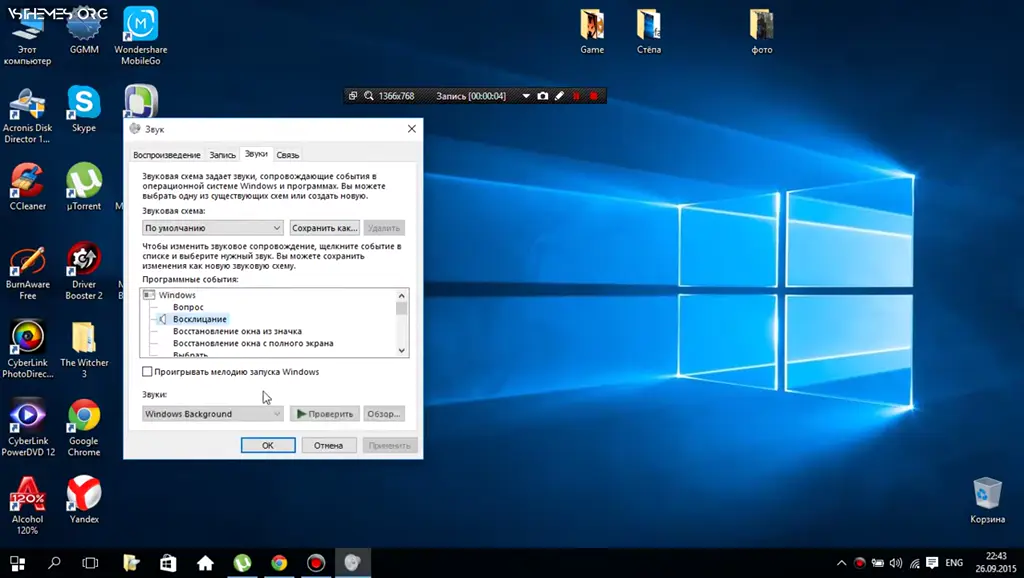
Task: Switch to the Запись tab
Action: tap(222, 155)
